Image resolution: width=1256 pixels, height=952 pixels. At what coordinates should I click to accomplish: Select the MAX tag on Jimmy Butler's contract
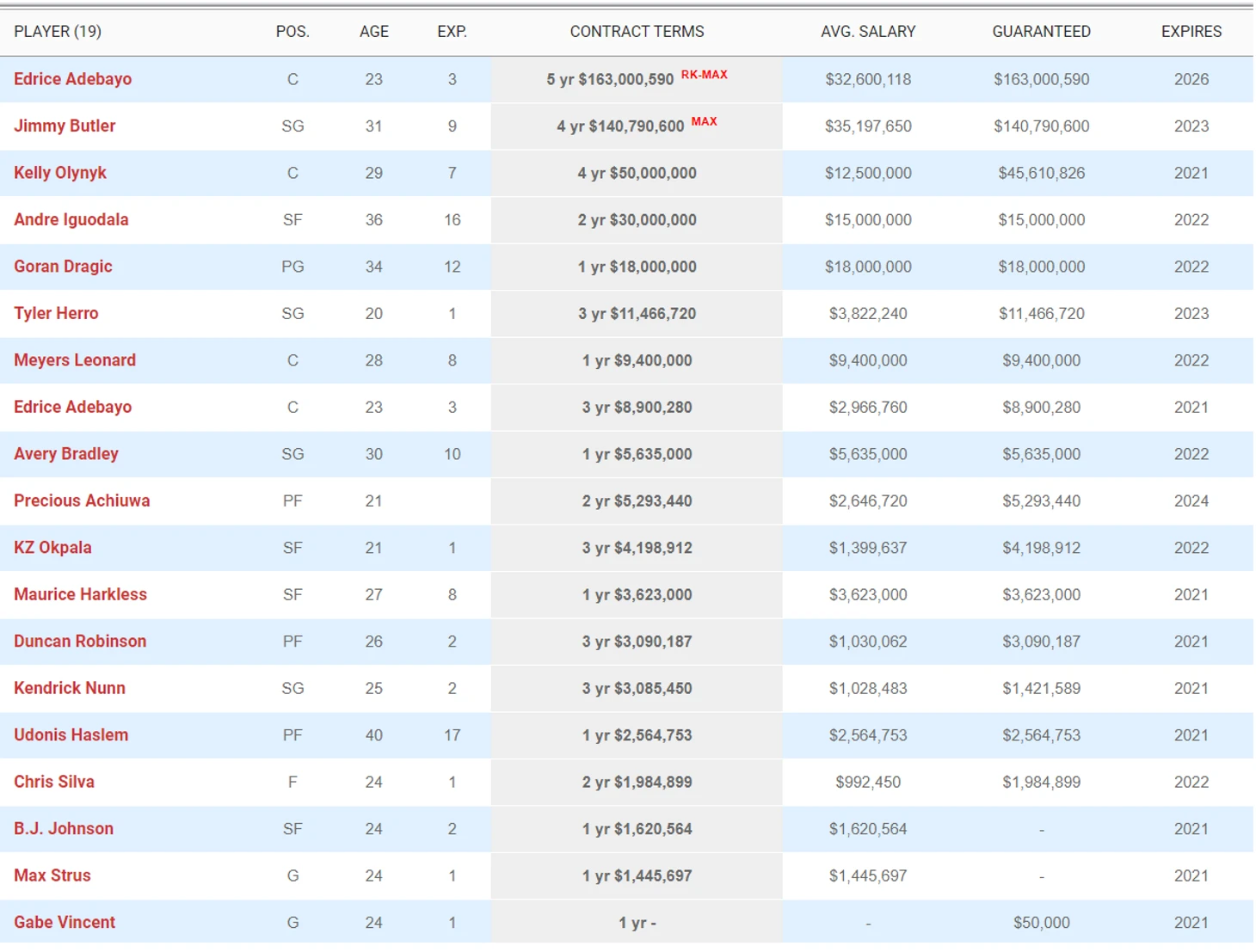pos(705,121)
